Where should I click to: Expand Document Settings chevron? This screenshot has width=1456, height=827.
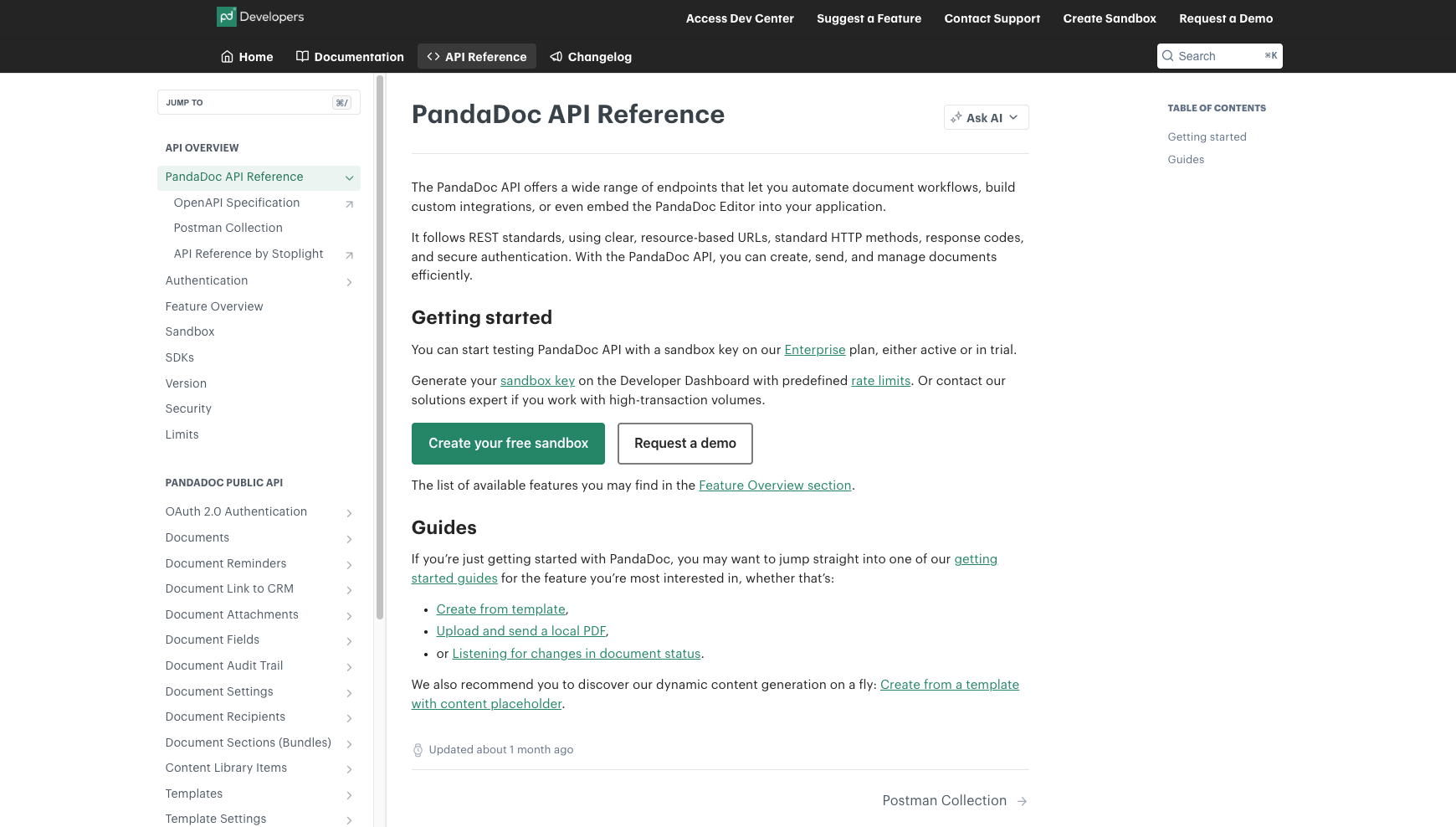coord(350,693)
